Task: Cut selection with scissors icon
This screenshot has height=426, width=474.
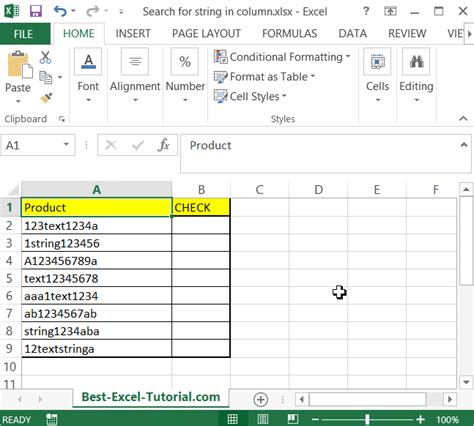Action: pos(45,57)
